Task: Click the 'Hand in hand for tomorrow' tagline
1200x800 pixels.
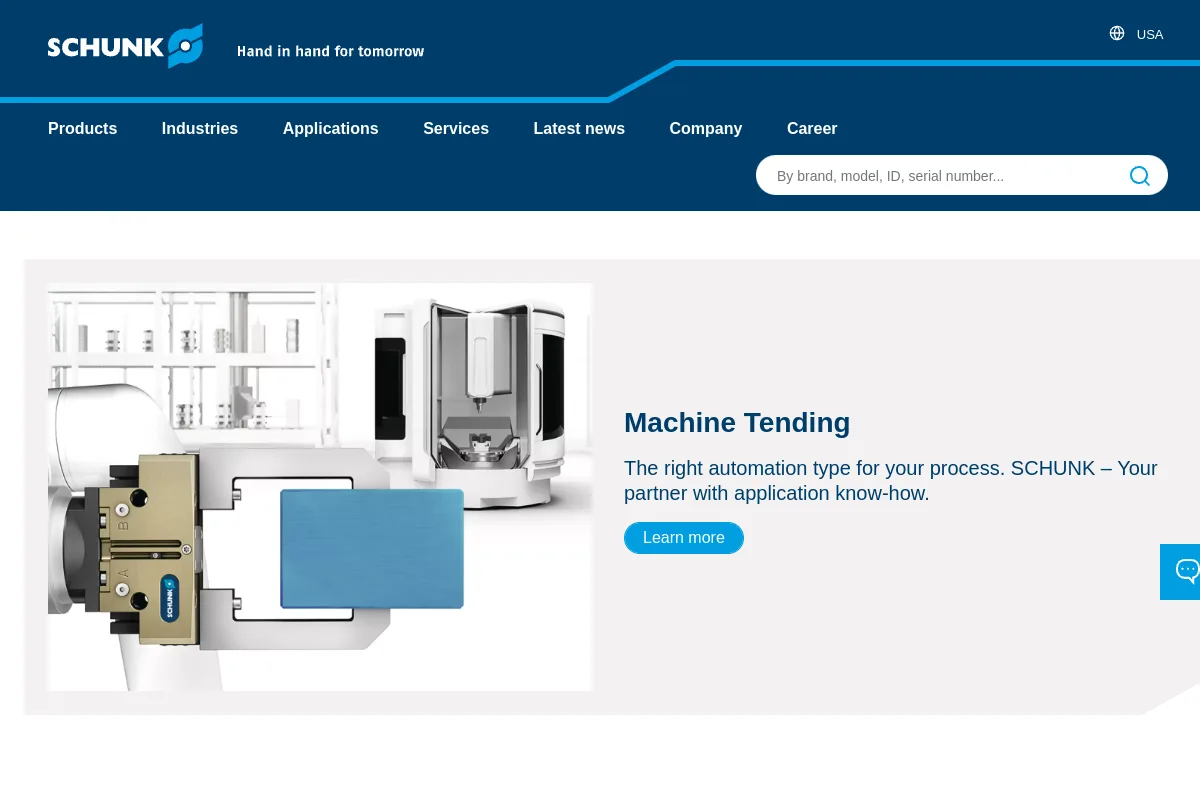Action: pyautogui.click(x=331, y=51)
